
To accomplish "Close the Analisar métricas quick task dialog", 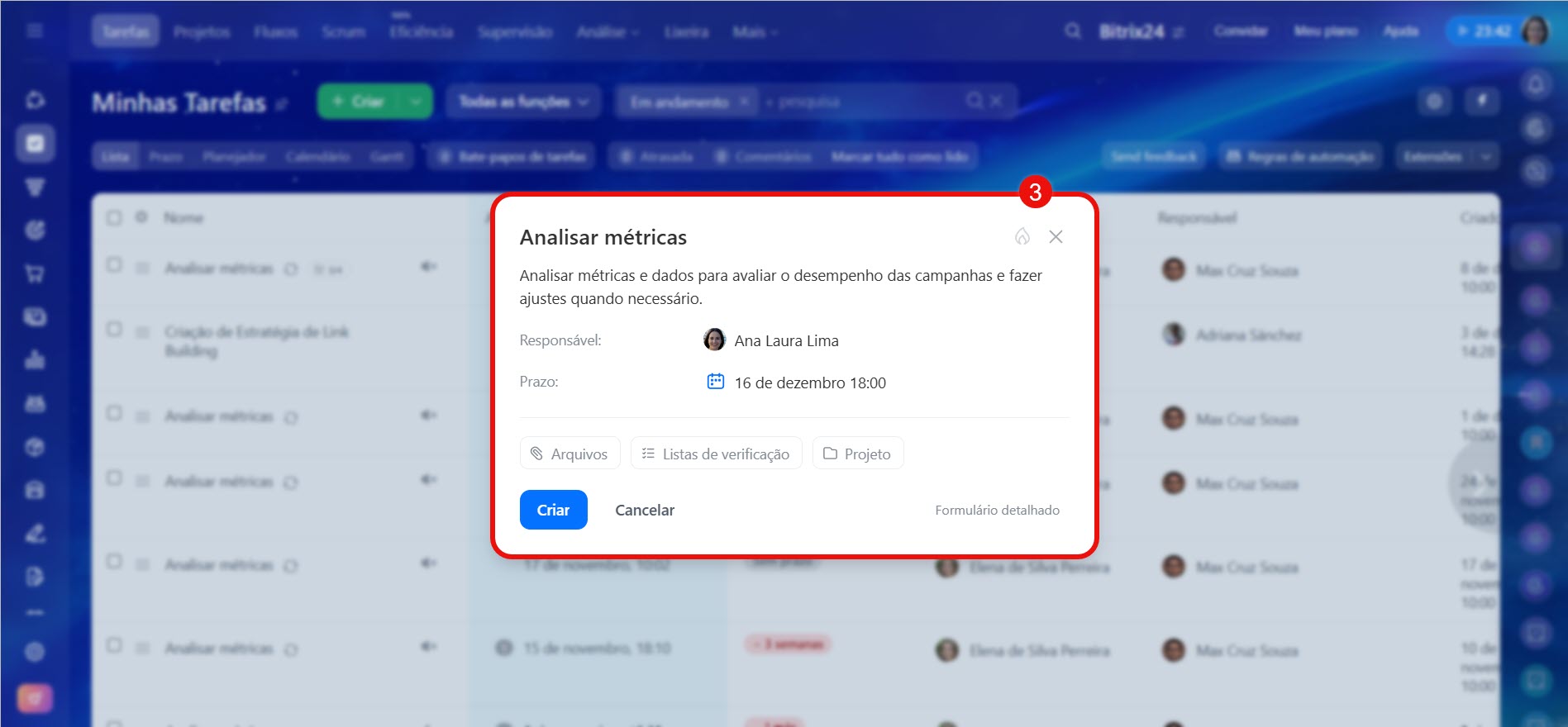I will click(x=1056, y=237).
